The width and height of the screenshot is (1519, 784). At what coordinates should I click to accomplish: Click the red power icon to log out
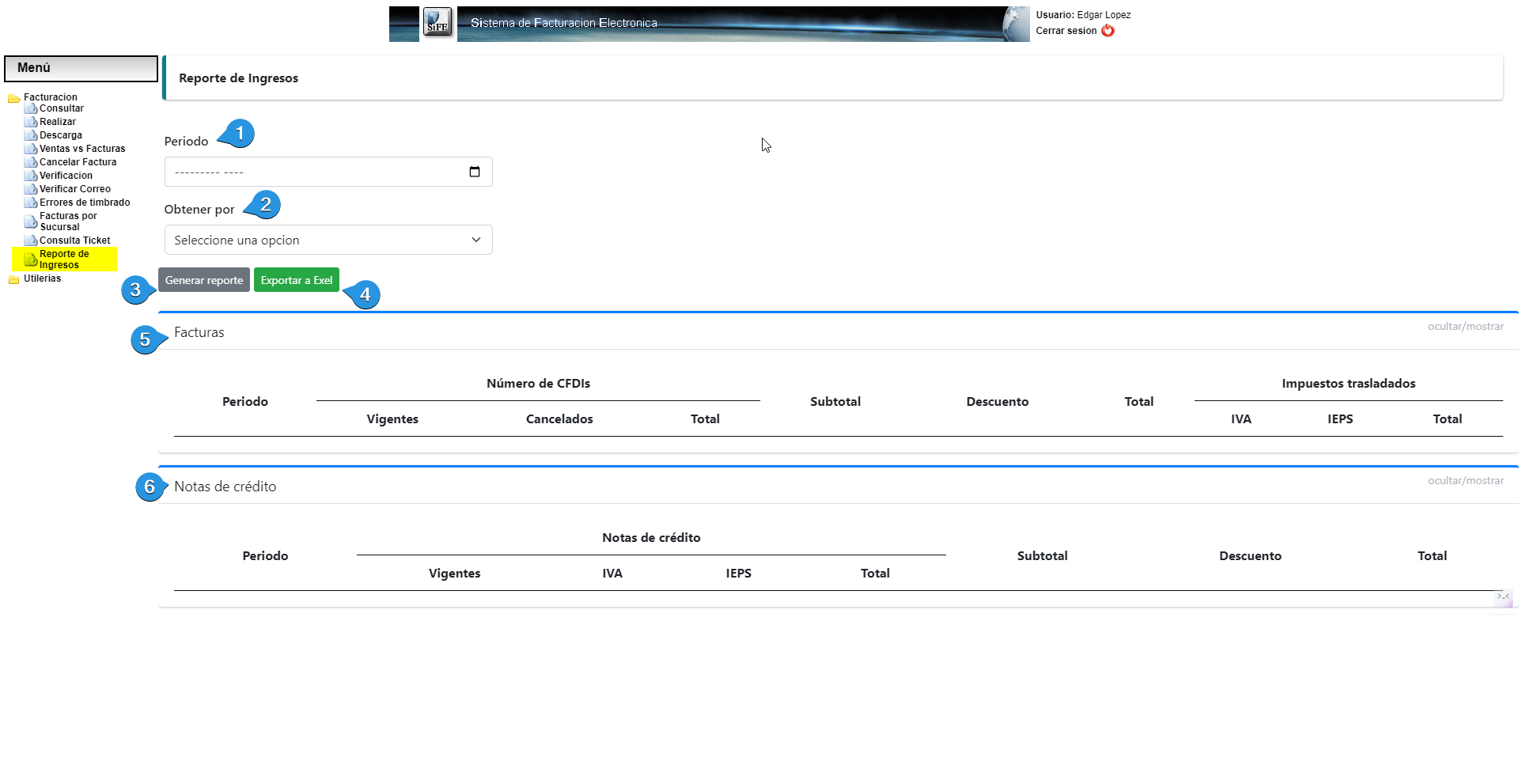coord(1108,31)
